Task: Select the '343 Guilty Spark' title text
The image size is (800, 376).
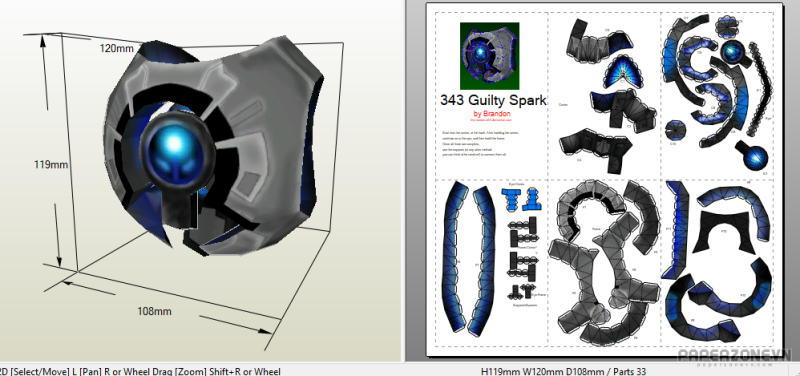Action: coord(492,100)
